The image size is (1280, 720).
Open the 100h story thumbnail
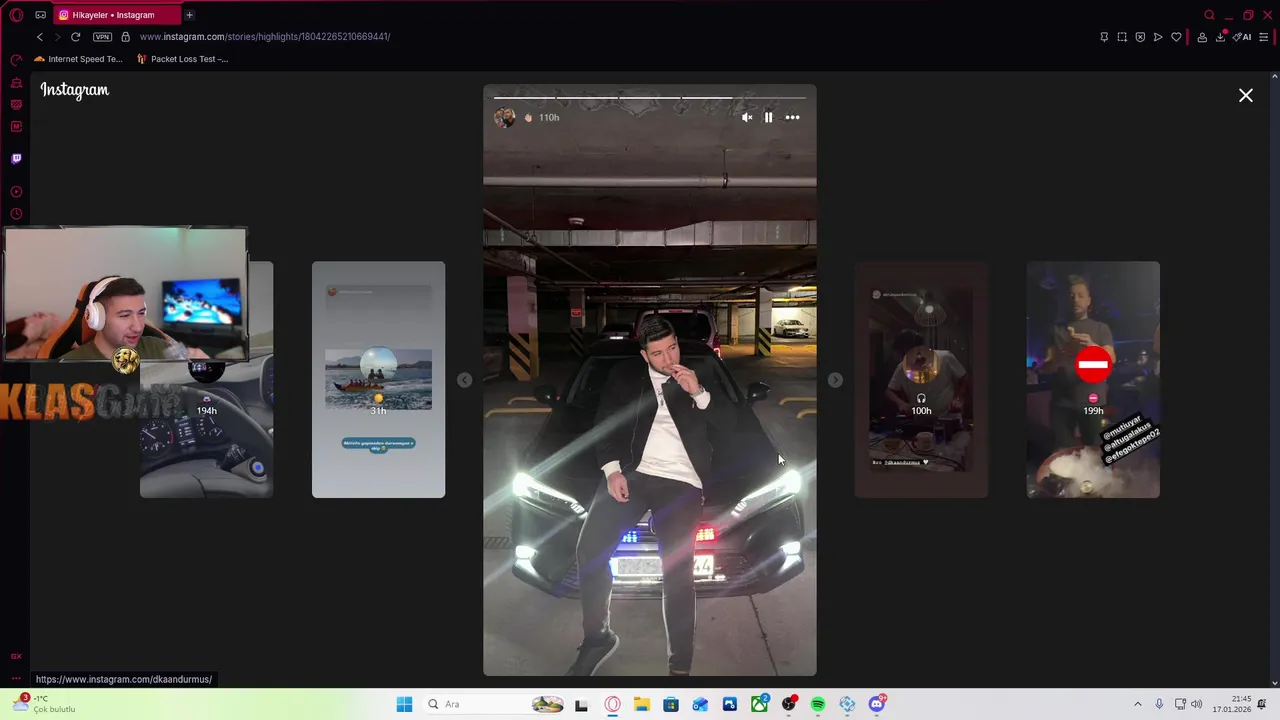pos(921,380)
